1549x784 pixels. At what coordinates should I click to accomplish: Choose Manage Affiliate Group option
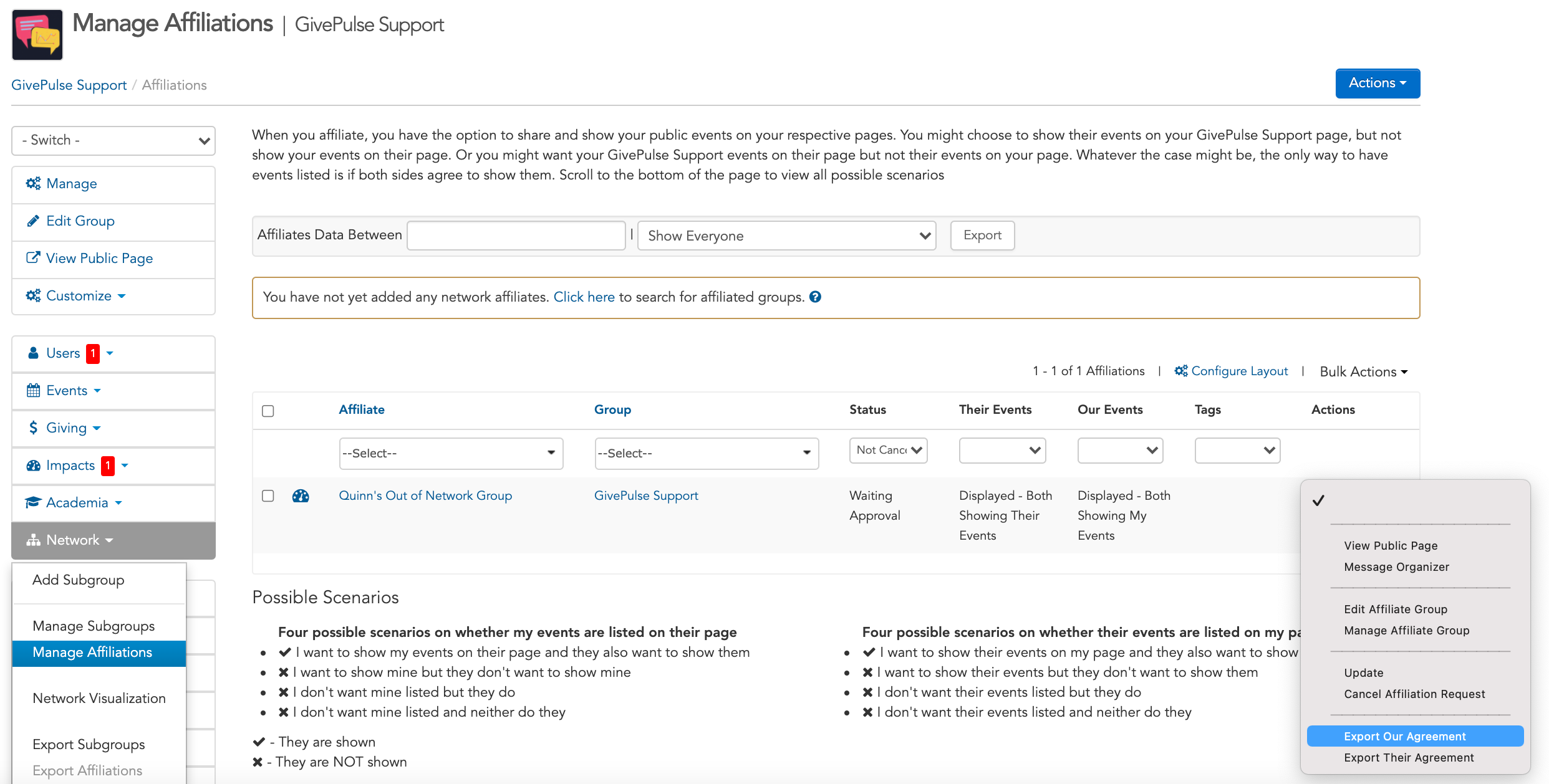tap(1406, 630)
